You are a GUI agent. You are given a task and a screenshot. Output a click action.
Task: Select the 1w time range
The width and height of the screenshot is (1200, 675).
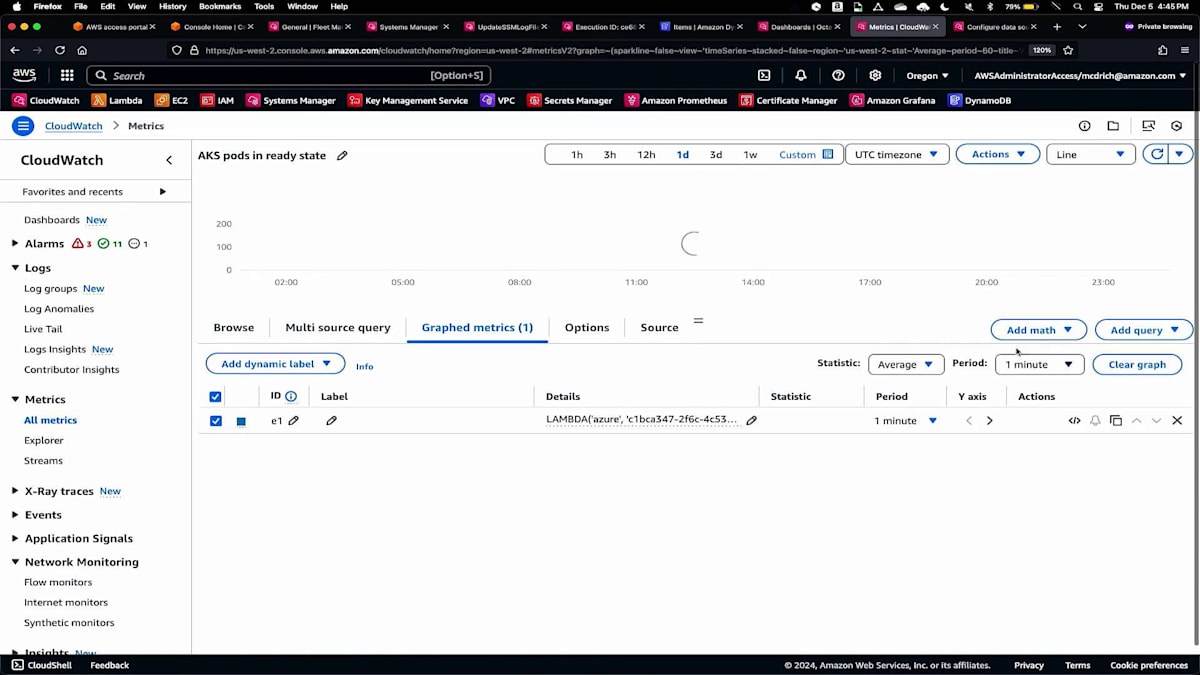coord(750,155)
